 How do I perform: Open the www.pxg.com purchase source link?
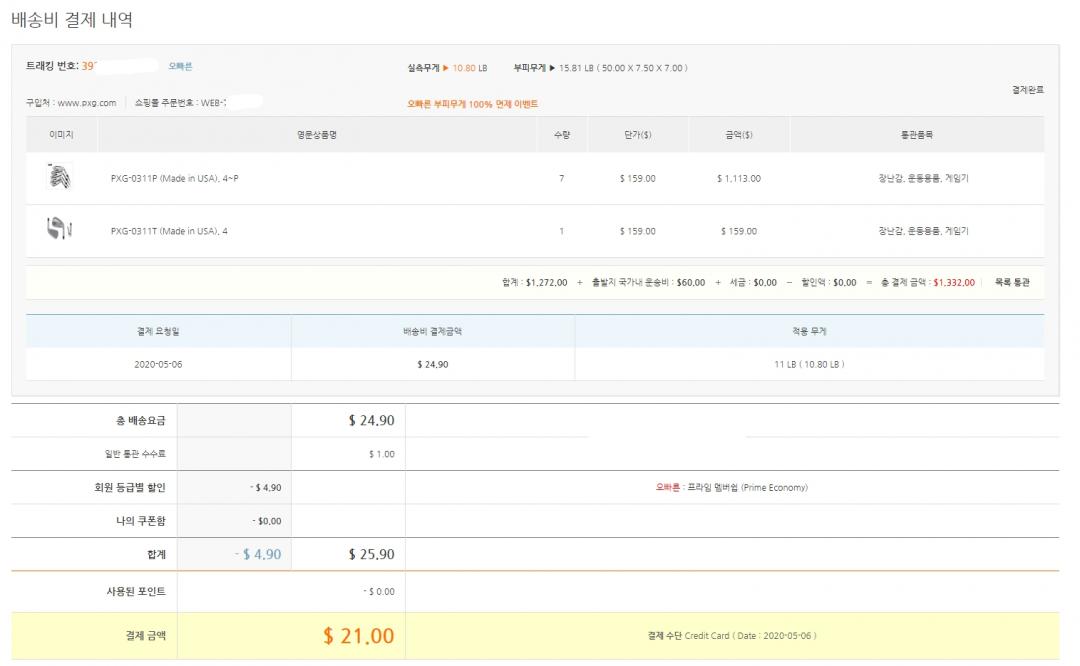click(x=86, y=103)
